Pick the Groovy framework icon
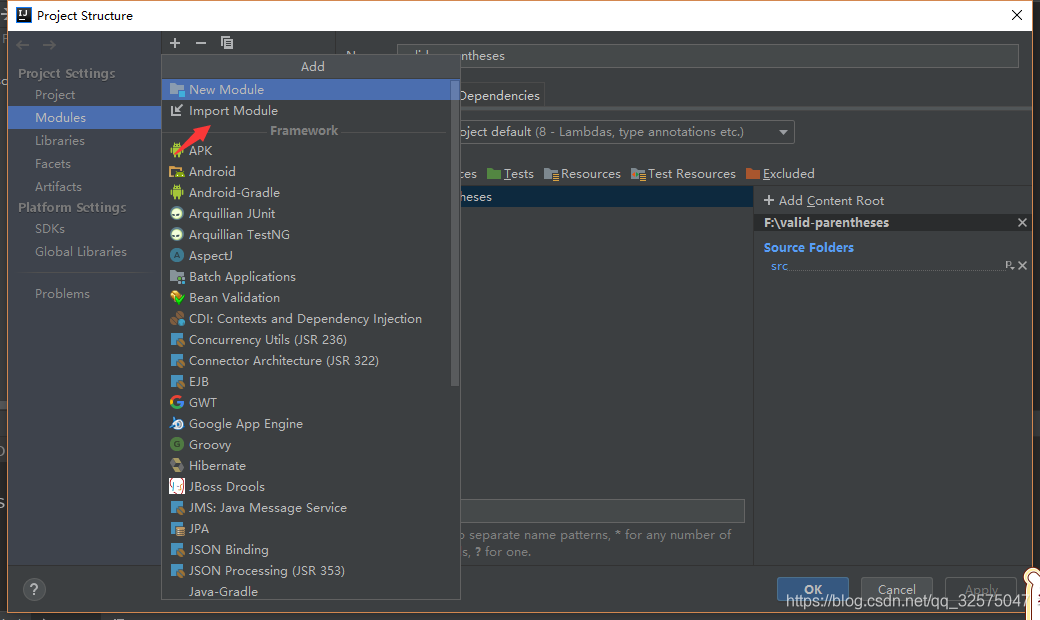The height and width of the screenshot is (620, 1040). tap(176, 445)
